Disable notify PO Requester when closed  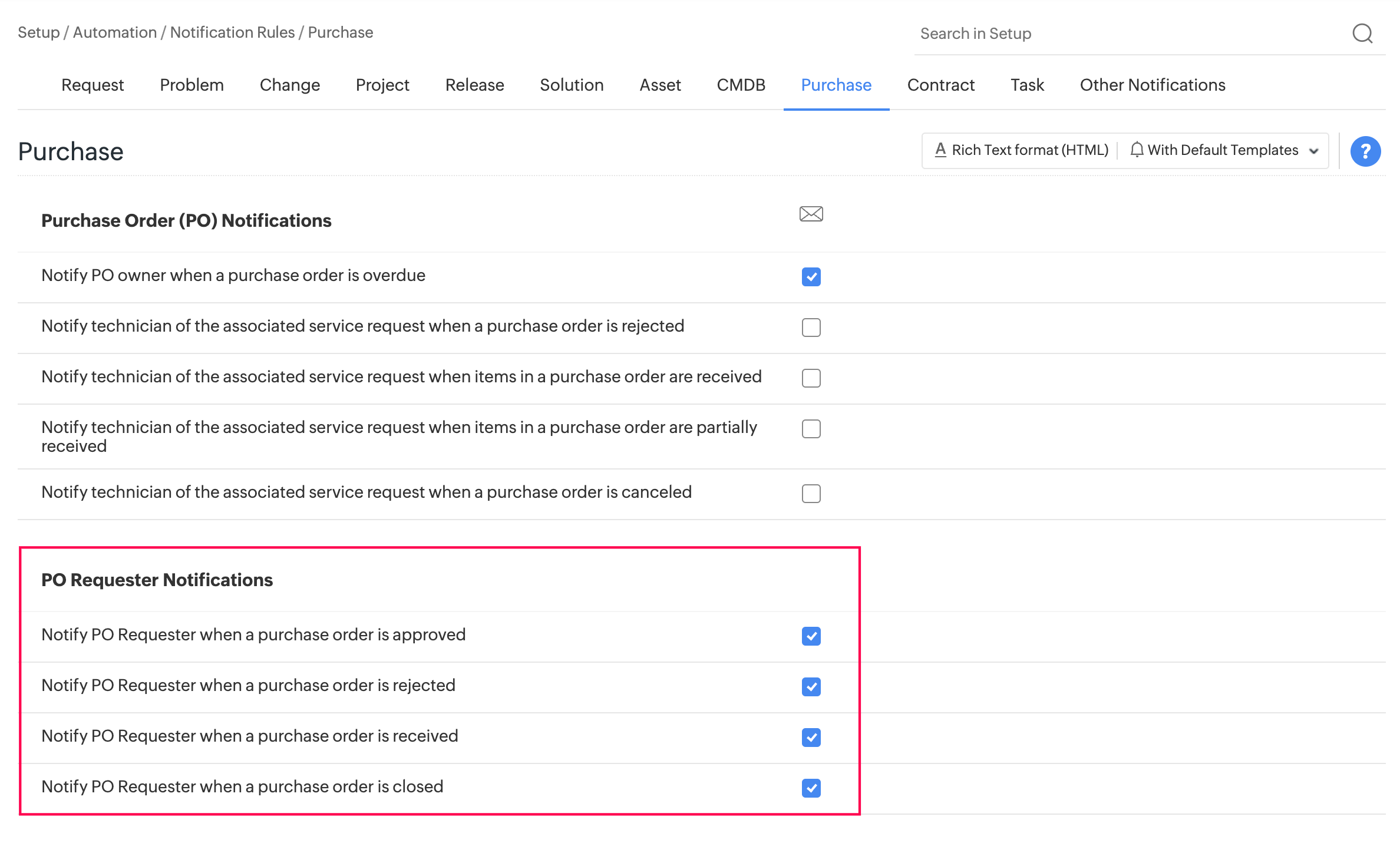811,788
